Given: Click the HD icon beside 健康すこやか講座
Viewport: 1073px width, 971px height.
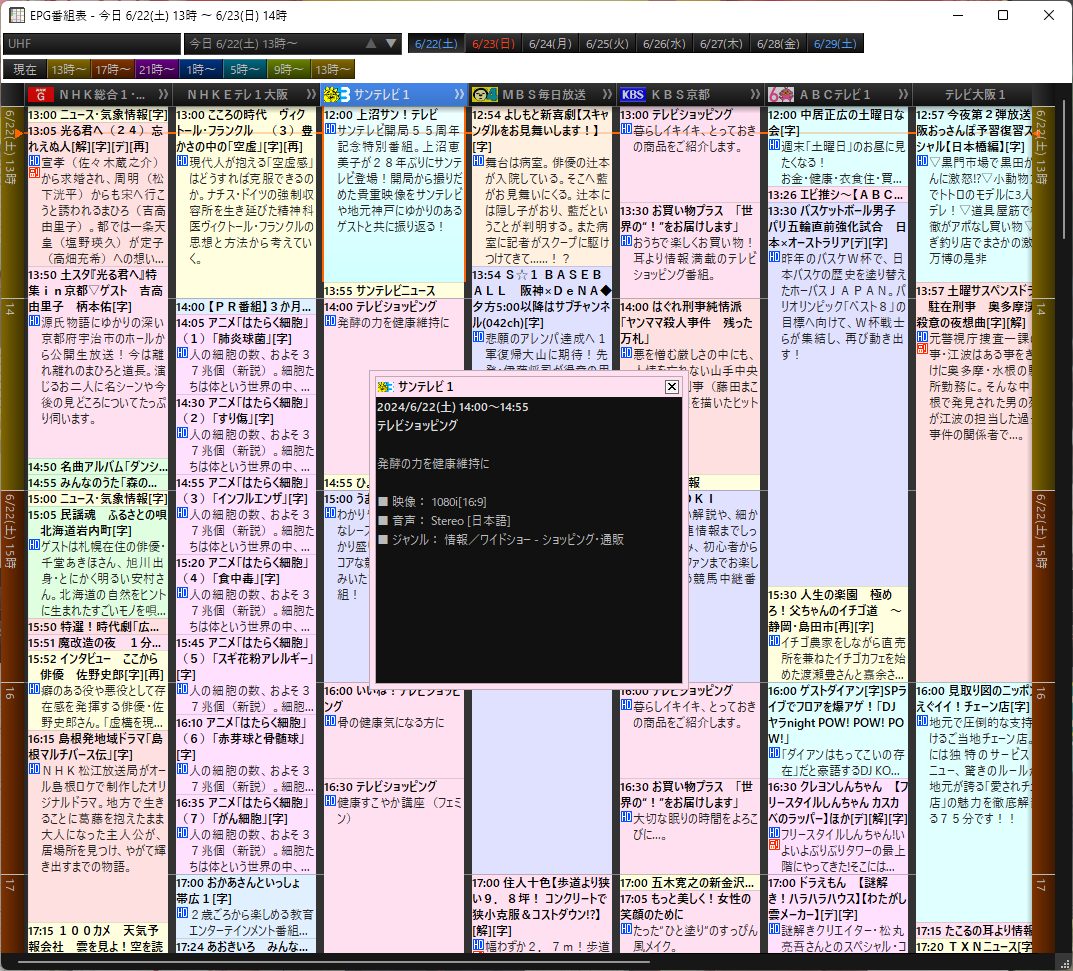Looking at the screenshot, I should [330, 801].
